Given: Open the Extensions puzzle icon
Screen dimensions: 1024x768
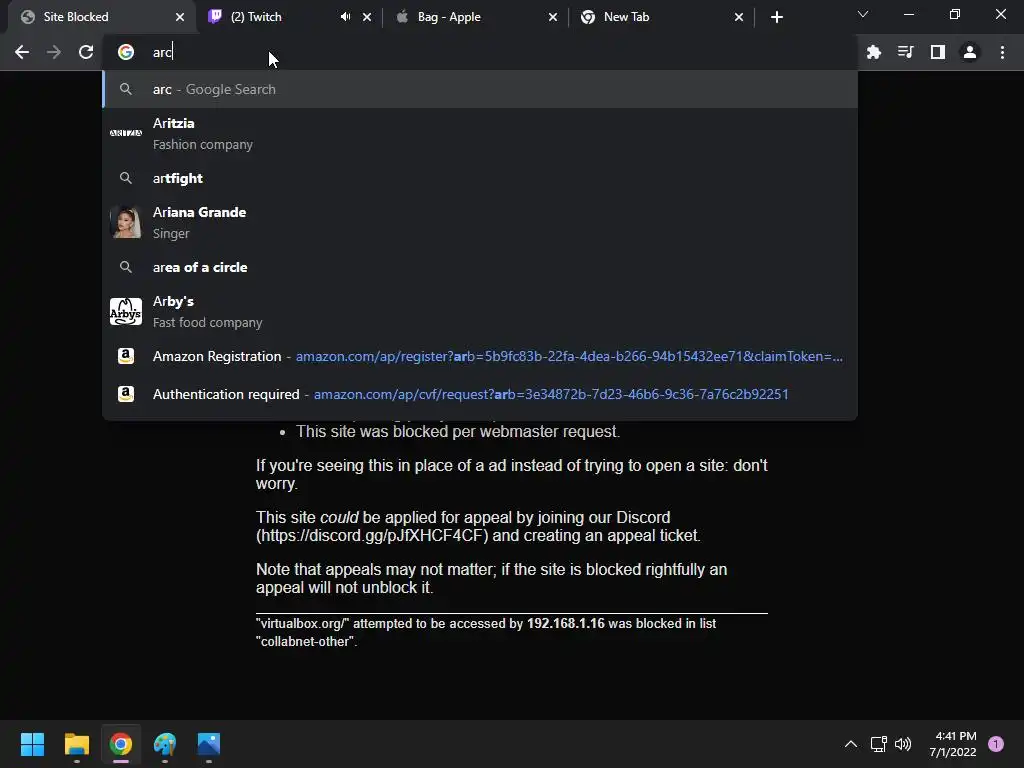Looking at the screenshot, I should pos(873,52).
